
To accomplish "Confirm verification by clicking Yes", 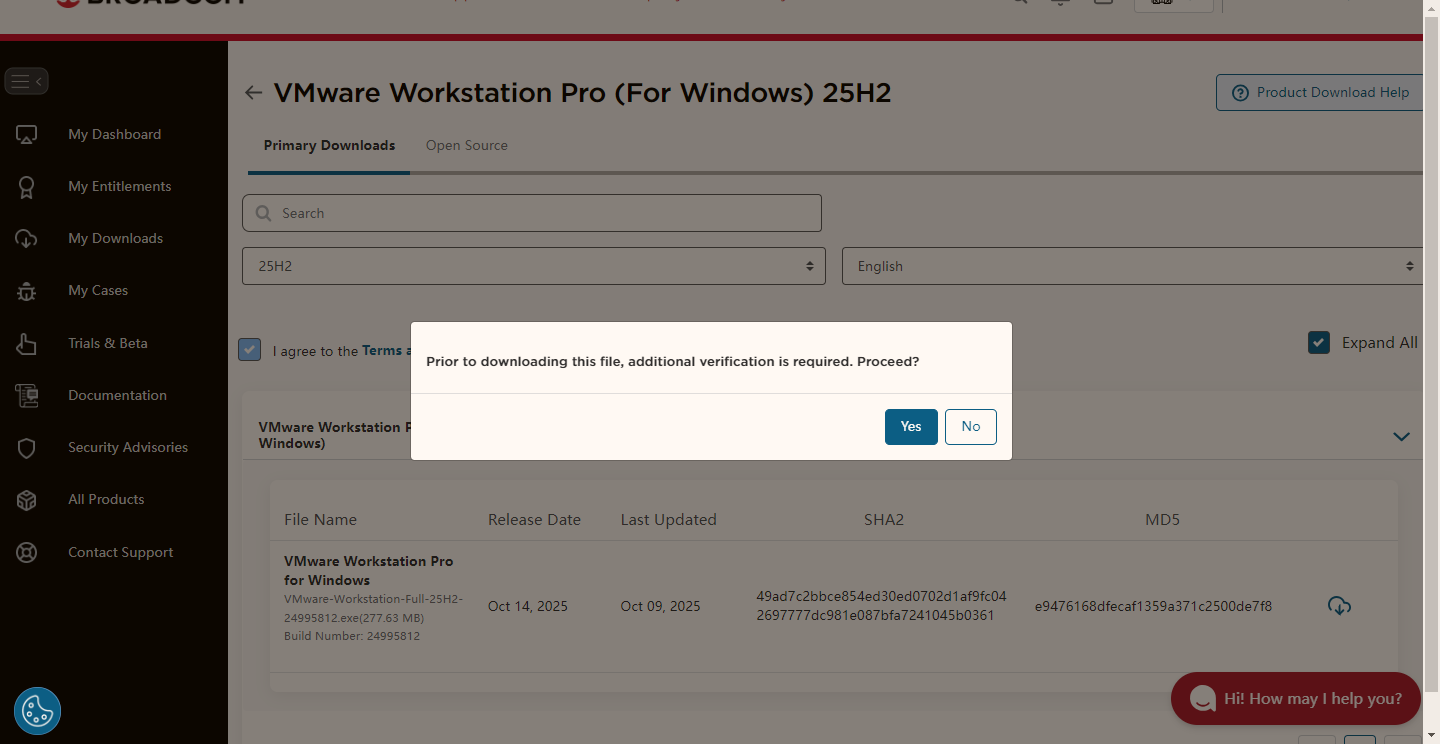I will click(911, 427).
